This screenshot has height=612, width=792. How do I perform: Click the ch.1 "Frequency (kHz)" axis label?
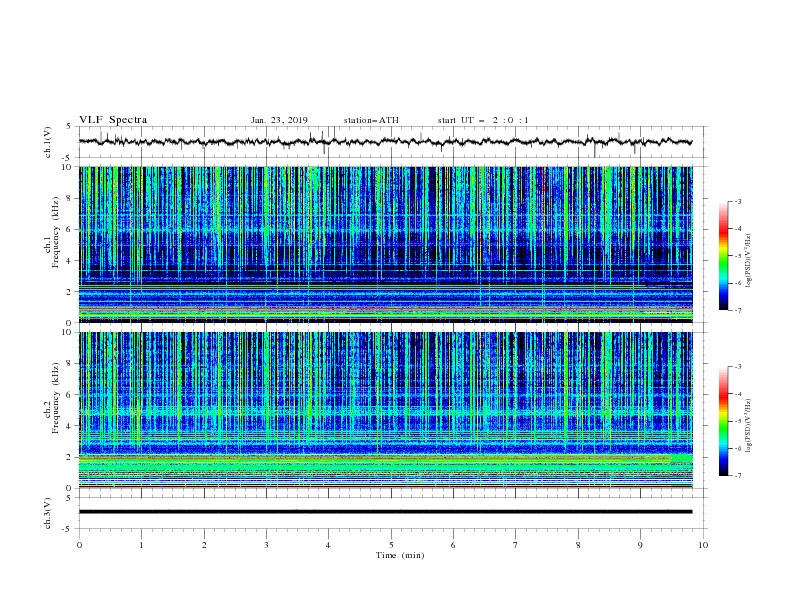point(56,232)
